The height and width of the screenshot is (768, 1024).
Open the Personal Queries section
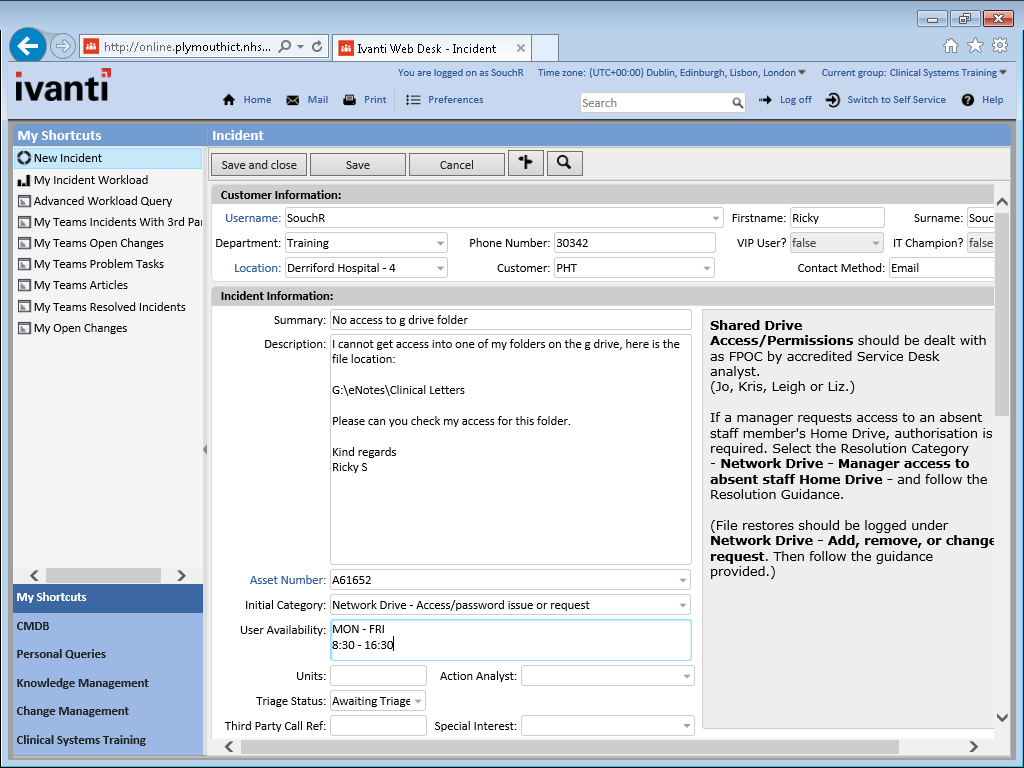coord(108,654)
